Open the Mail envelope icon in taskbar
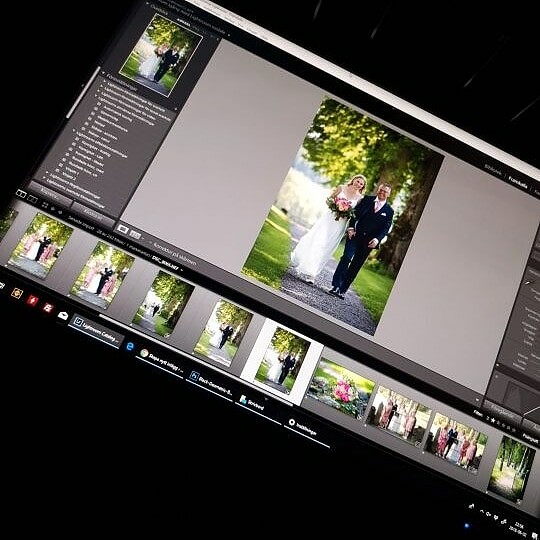Image resolution: width=540 pixels, height=540 pixels. point(63,315)
